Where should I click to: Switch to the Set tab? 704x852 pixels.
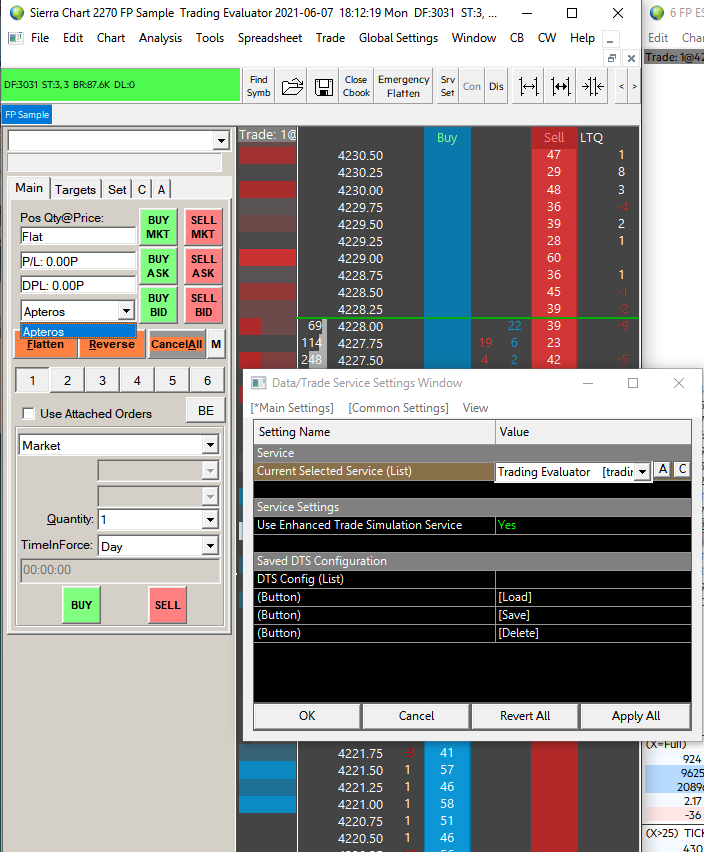point(117,190)
